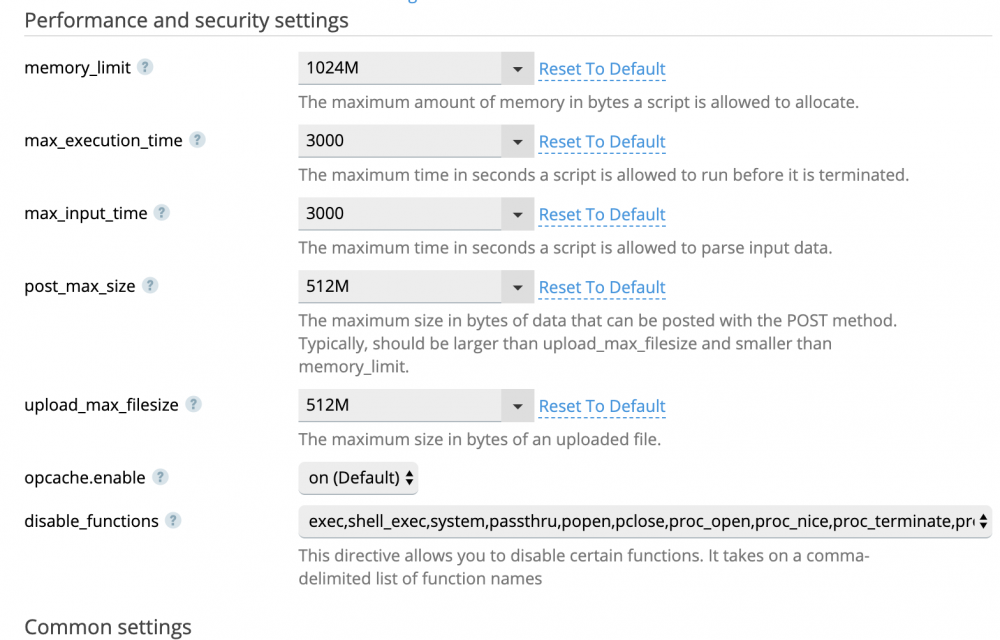The width and height of the screenshot is (1000, 640).
Task: Click help icon beside disable_functions
Action: click(173, 520)
